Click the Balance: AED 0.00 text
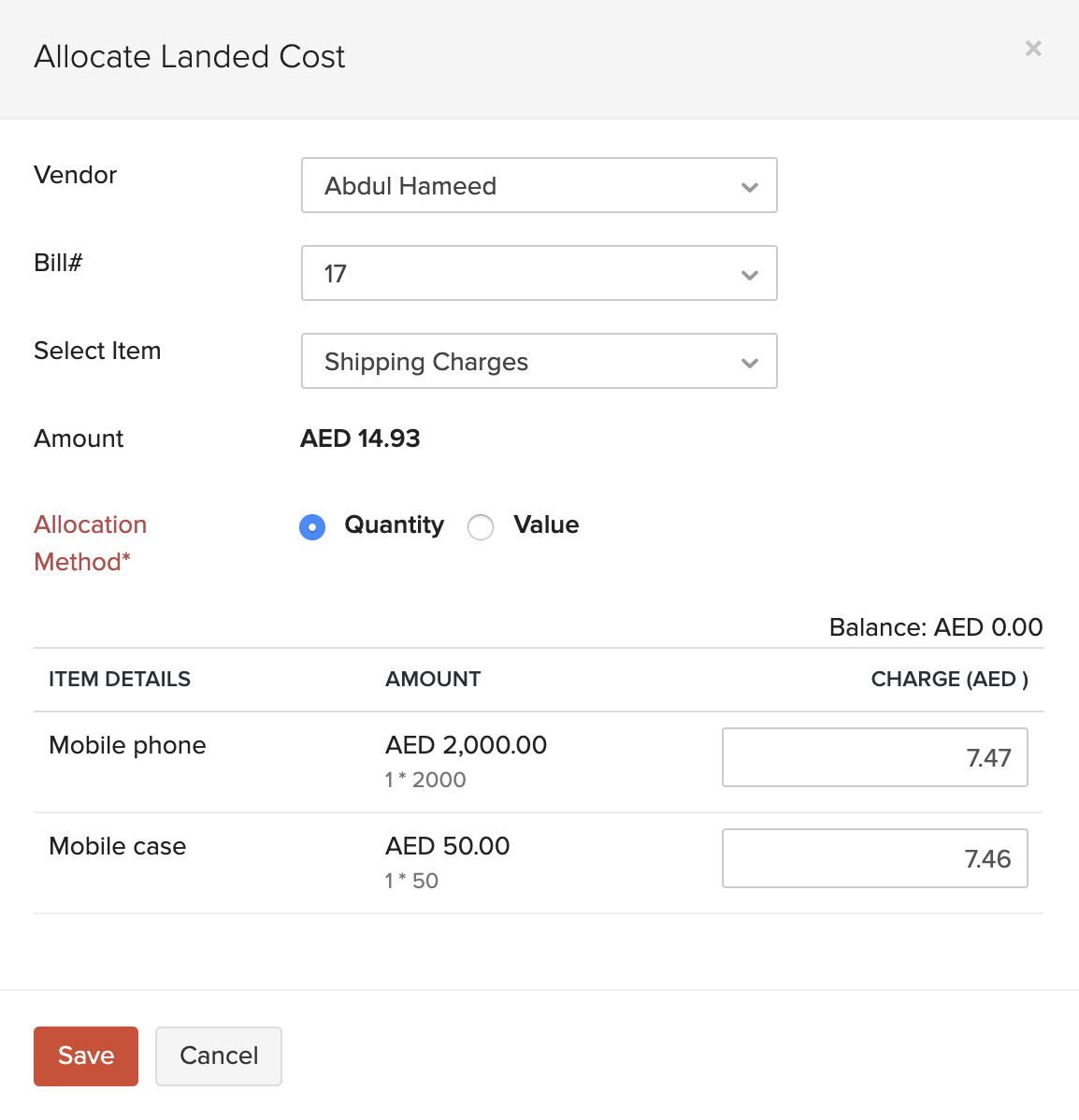The height and width of the screenshot is (1120, 1079). click(x=934, y=627)
